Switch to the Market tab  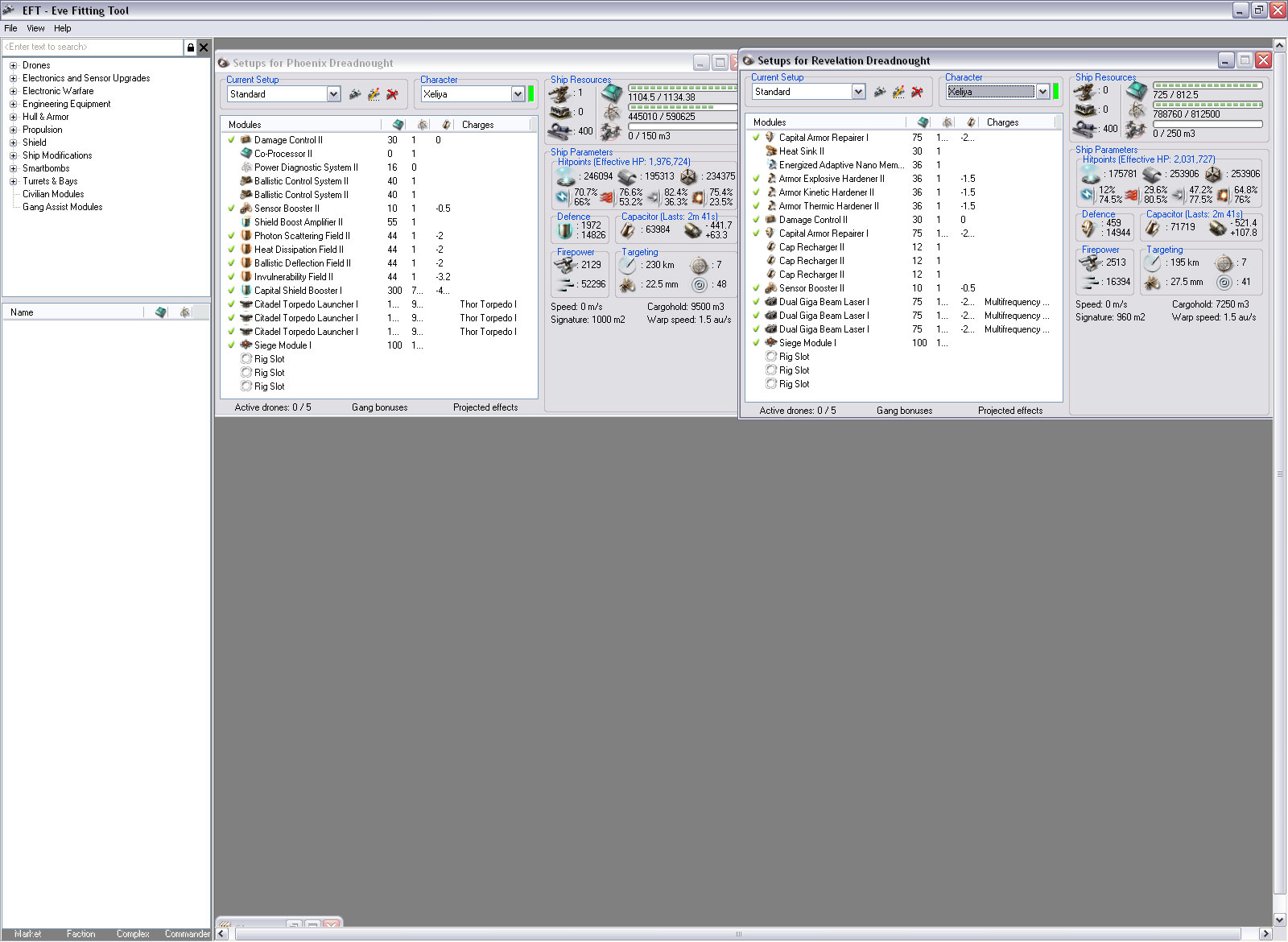pos(27,934)
